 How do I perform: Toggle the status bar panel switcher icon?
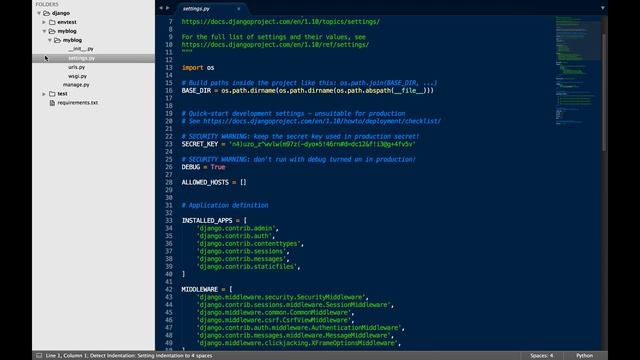[39, 356]
